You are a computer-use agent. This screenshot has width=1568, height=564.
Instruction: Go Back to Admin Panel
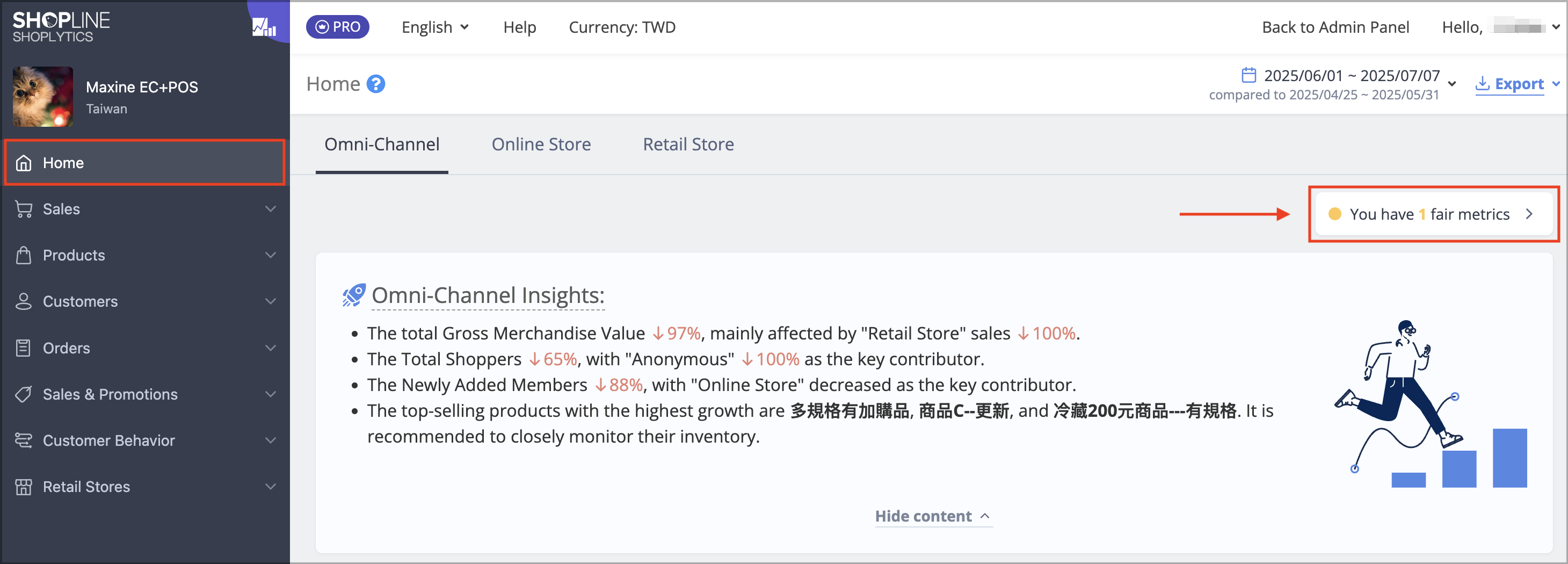1335,27
